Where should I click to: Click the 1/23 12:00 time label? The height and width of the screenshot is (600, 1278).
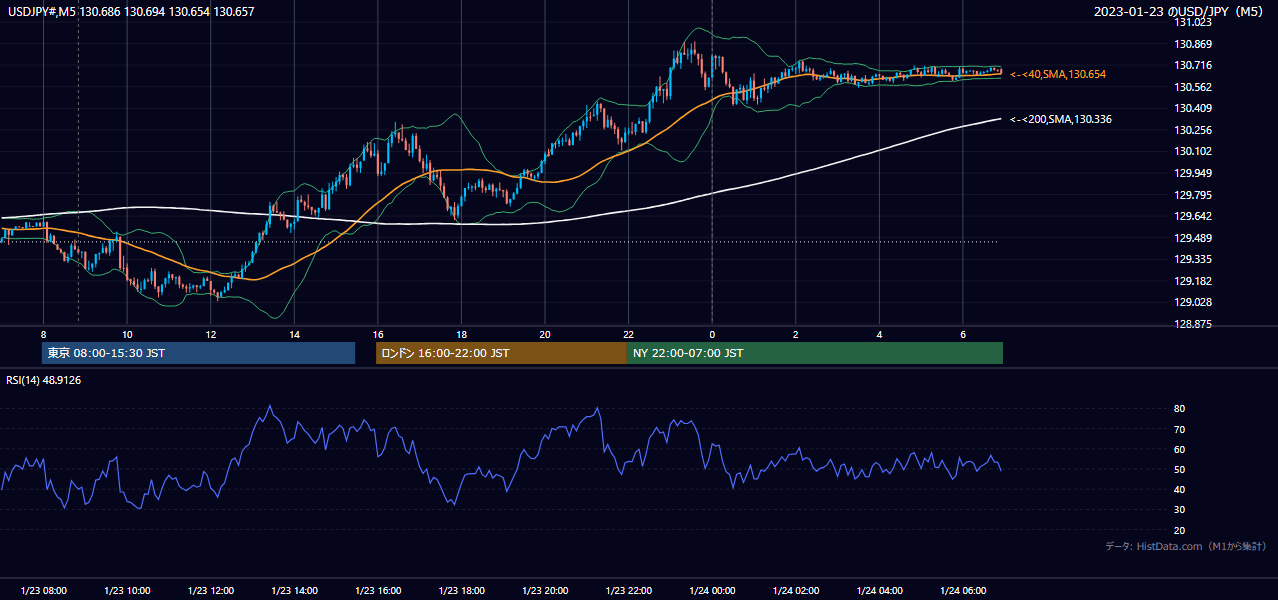tap(210, 591)
